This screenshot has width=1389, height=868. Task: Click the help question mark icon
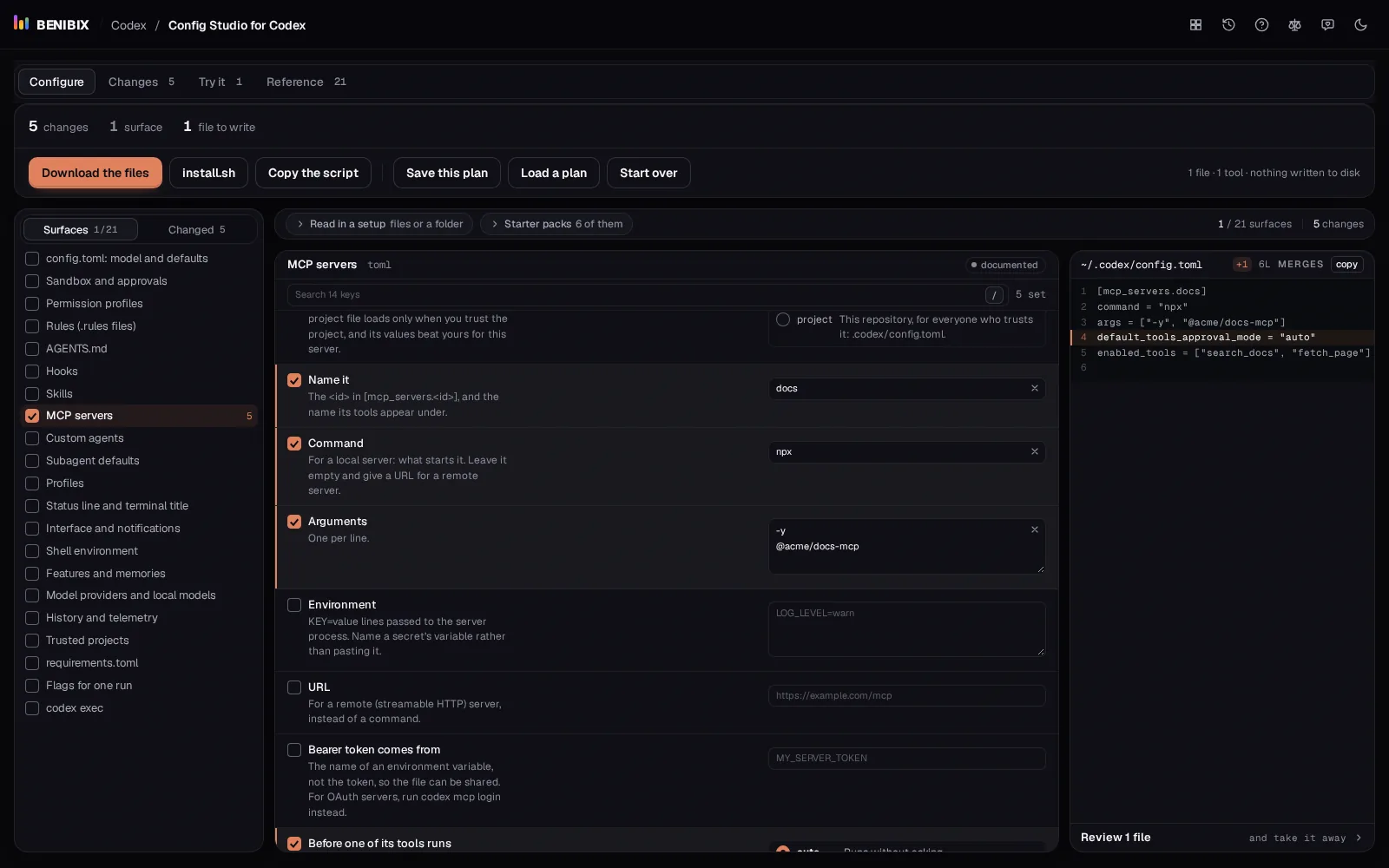coord(1261,25)
